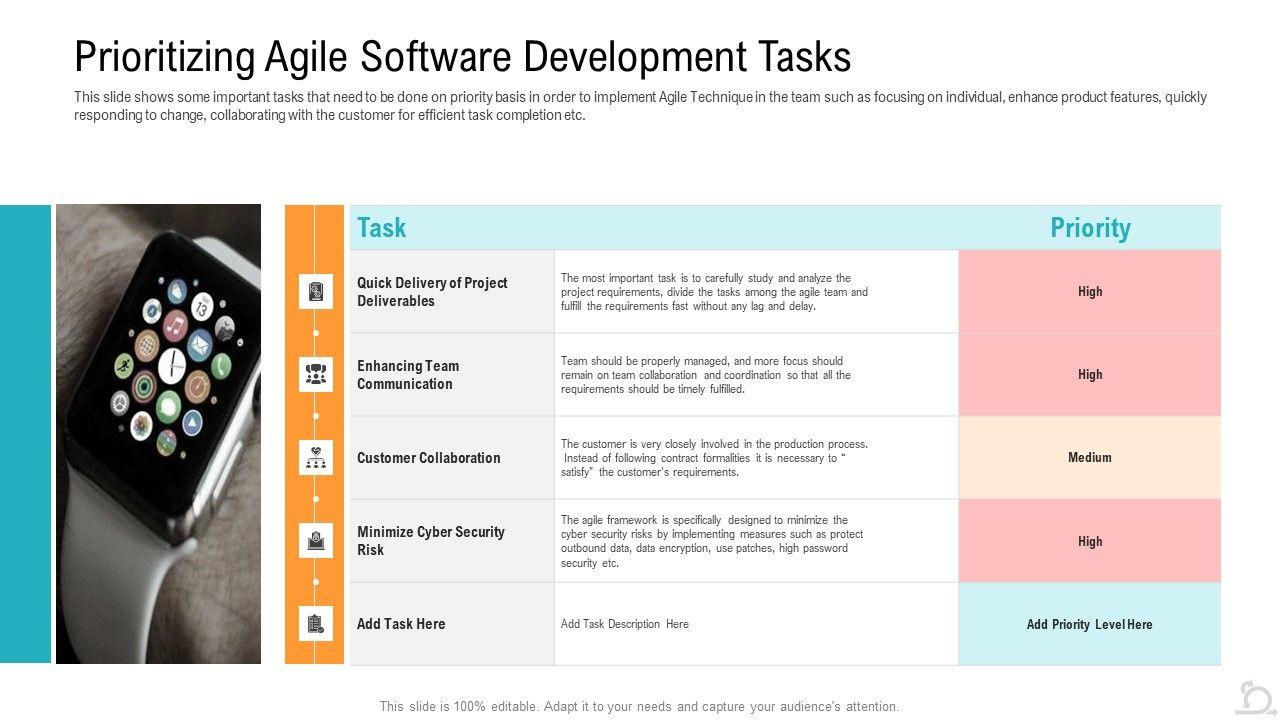Image resolution: width=1280 pixels, height=720 pixels.
Task: Click the Task column header
Action: tap(382, 228)
